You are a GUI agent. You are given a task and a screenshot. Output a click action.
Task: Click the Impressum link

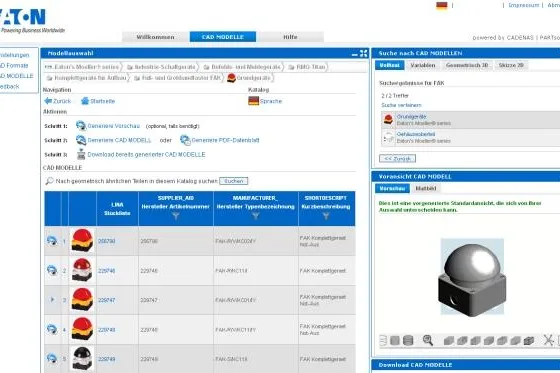[x=524, y=5]
